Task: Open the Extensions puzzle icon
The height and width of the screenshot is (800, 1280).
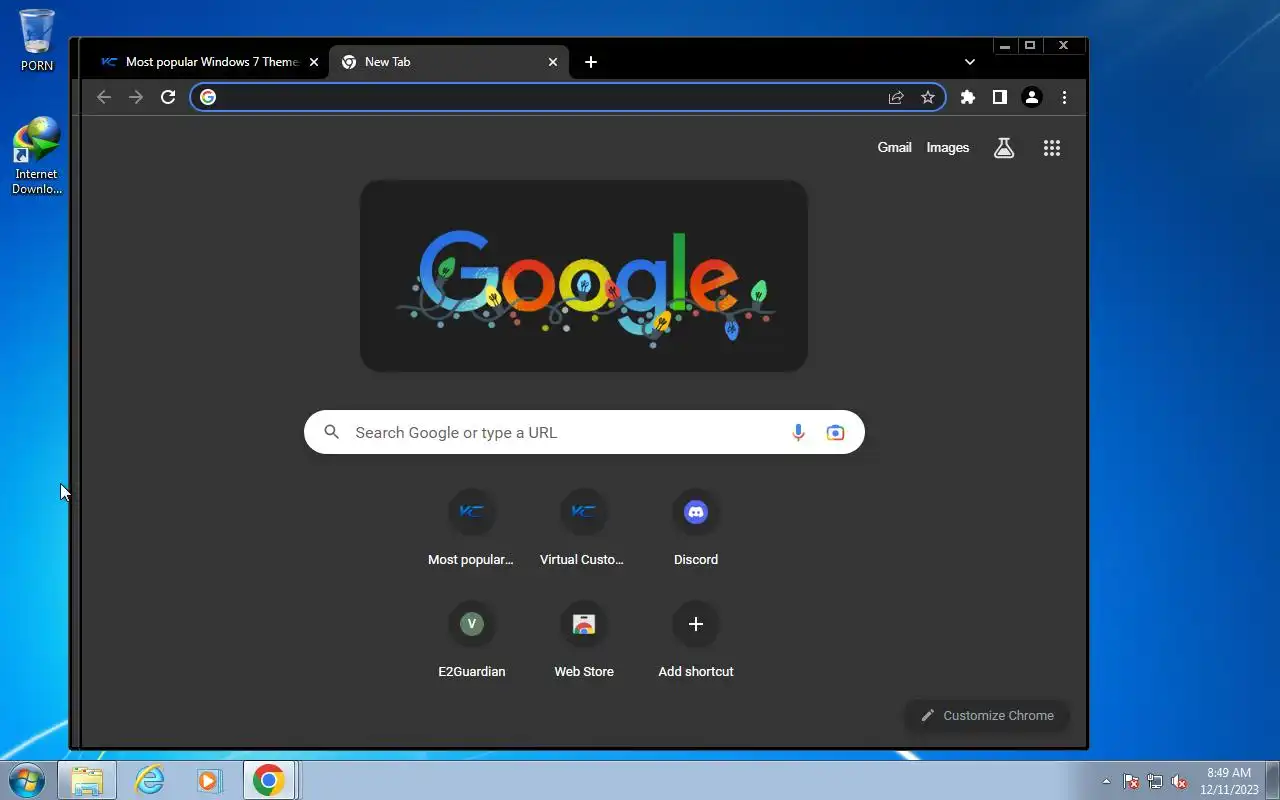Action: pos(967,97)
